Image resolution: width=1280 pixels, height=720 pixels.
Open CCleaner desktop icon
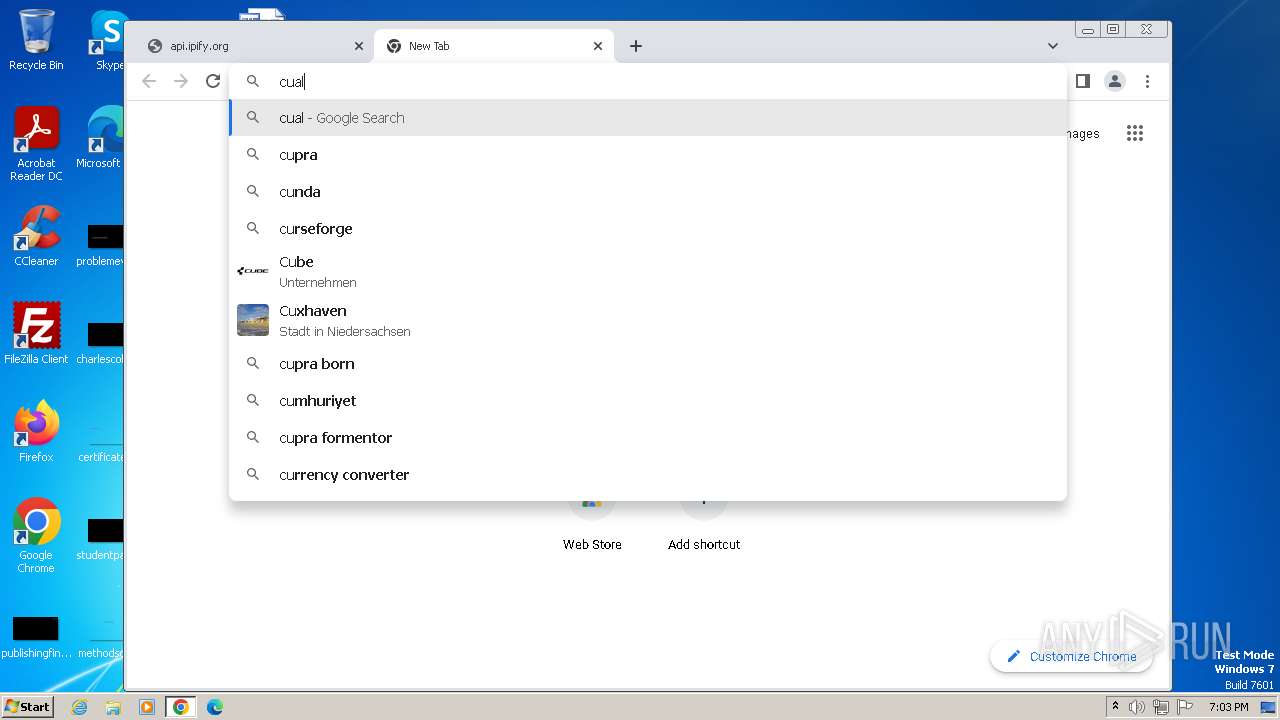[36, 236]
